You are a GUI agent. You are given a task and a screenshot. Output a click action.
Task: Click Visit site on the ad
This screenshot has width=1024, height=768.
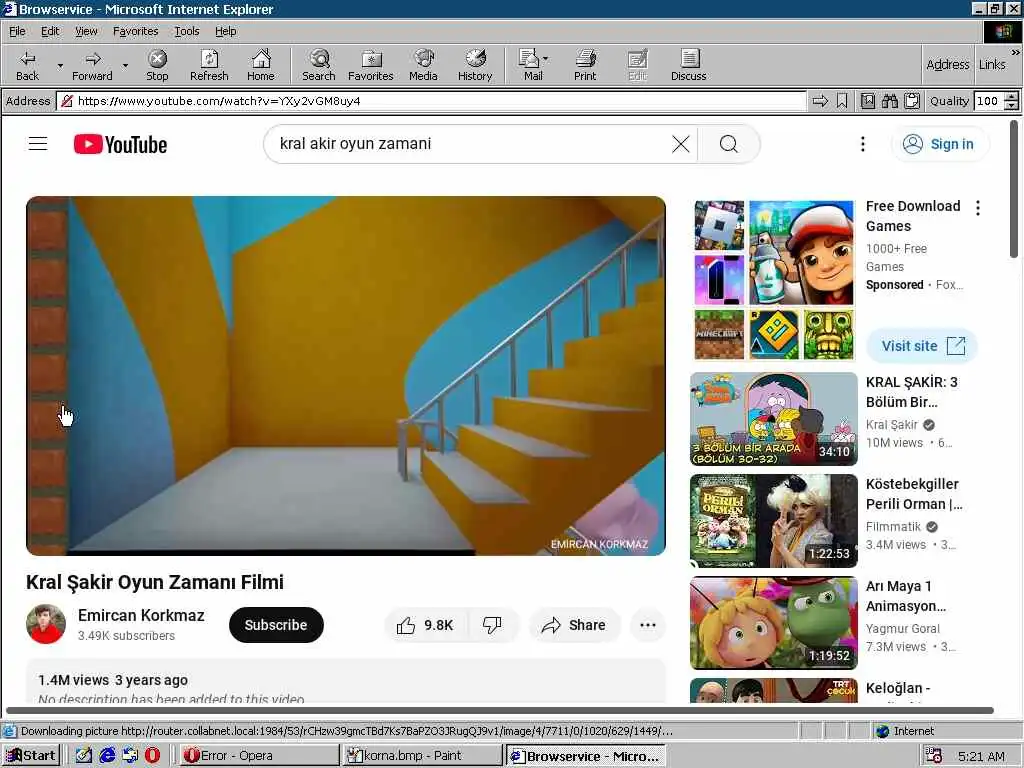(922, 345)
